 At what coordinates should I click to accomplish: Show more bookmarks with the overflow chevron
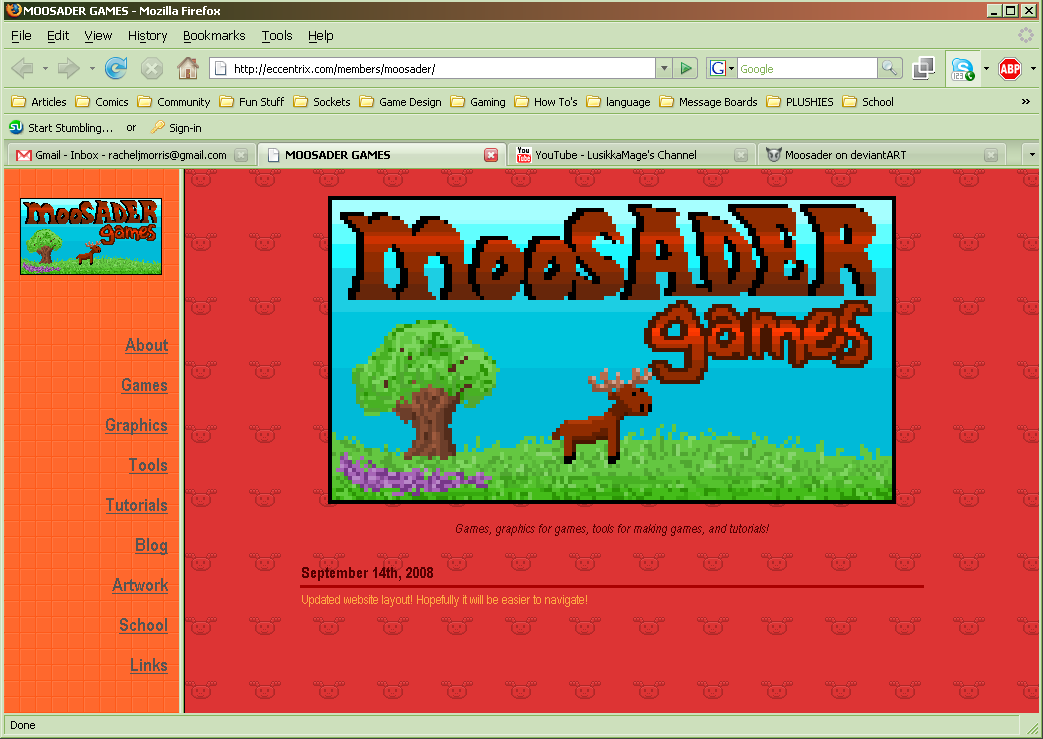click(x=1025, y=102)
